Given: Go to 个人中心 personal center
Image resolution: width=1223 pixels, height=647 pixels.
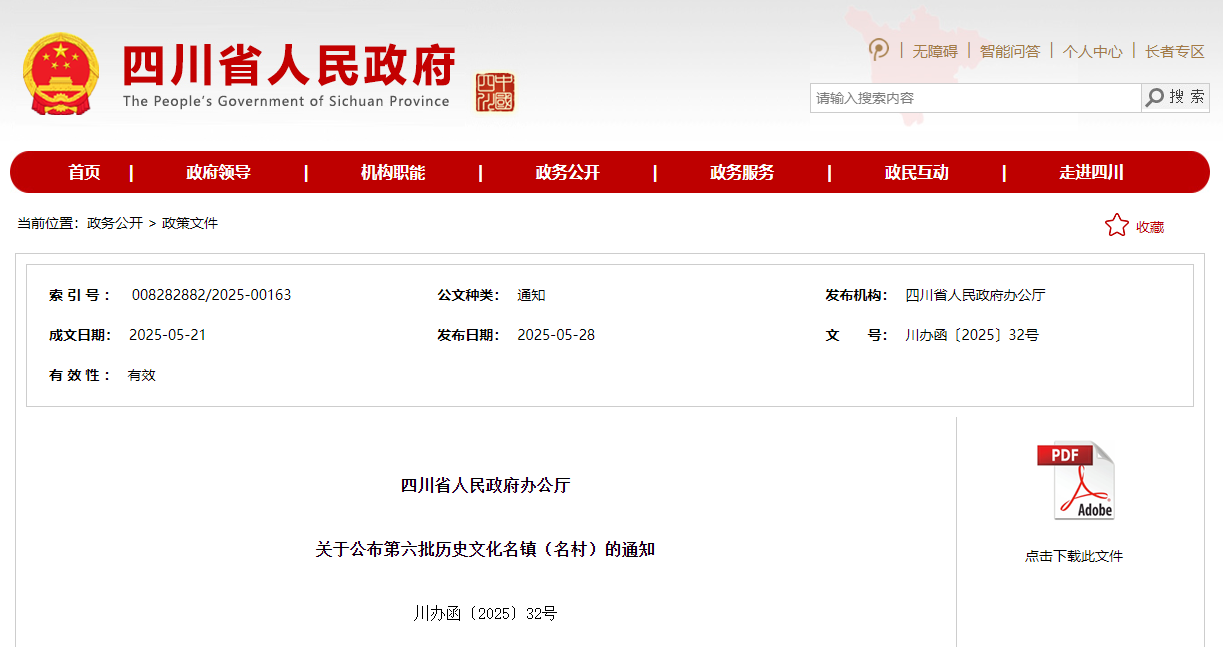Looking at the screenshot, I should pyautogui.click(x=1092, y=51).
